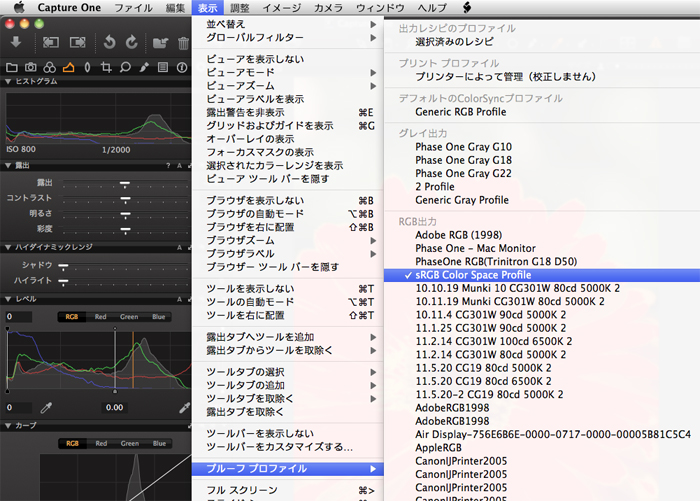
Task: Open the Lens tool tab icon
Action: pos(88,67)
